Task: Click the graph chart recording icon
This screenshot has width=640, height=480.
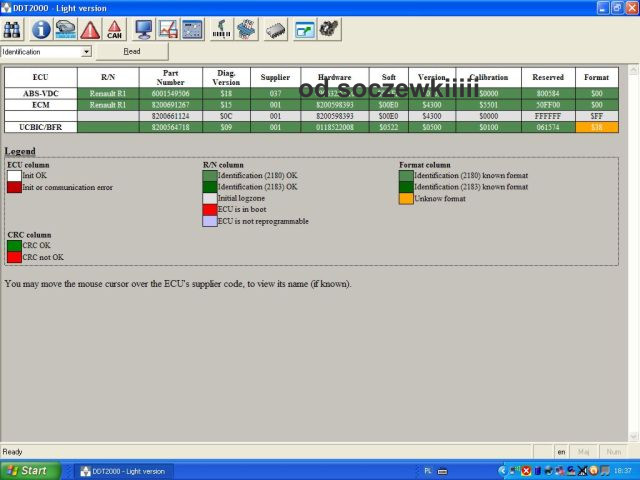Action: click(168, 30)
